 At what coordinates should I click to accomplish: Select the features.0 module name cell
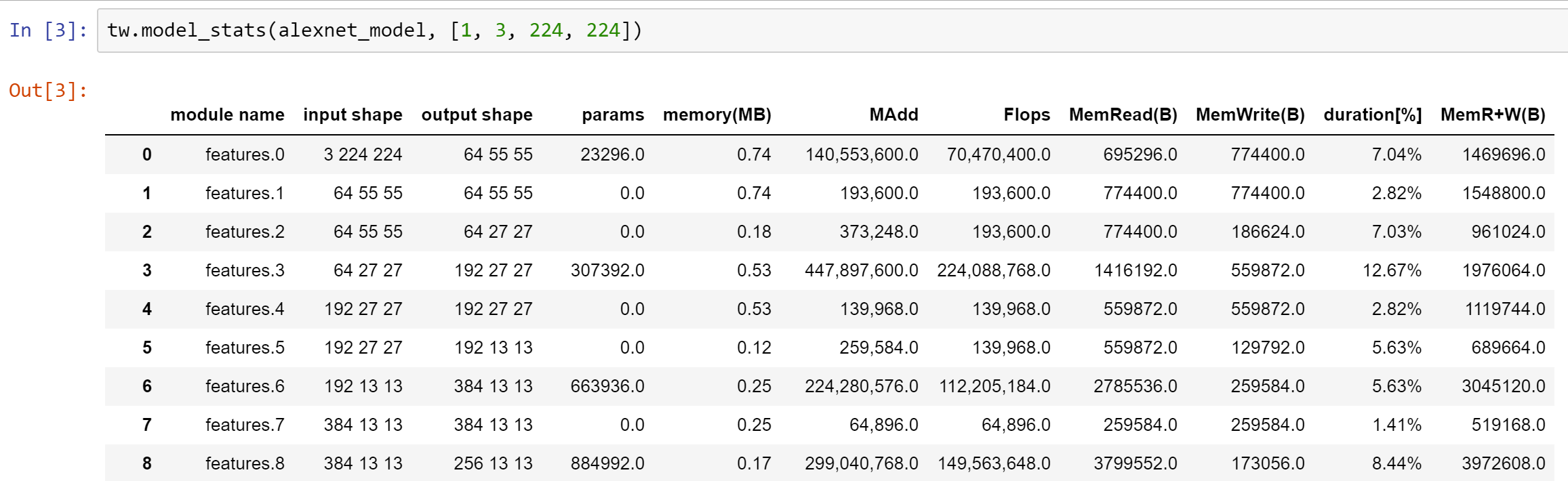(245, 154)
